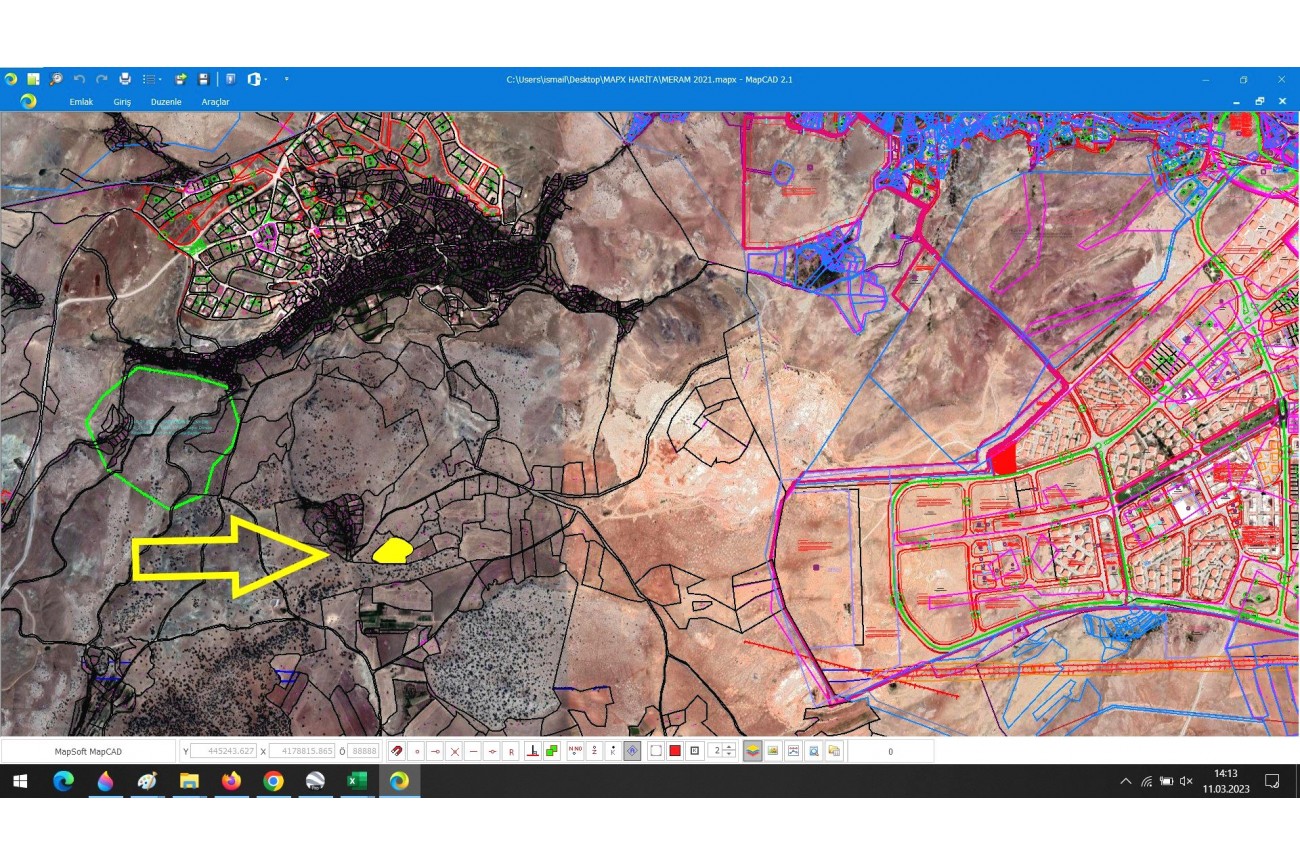Open the Araçlar menu

[x=215, y=102]
